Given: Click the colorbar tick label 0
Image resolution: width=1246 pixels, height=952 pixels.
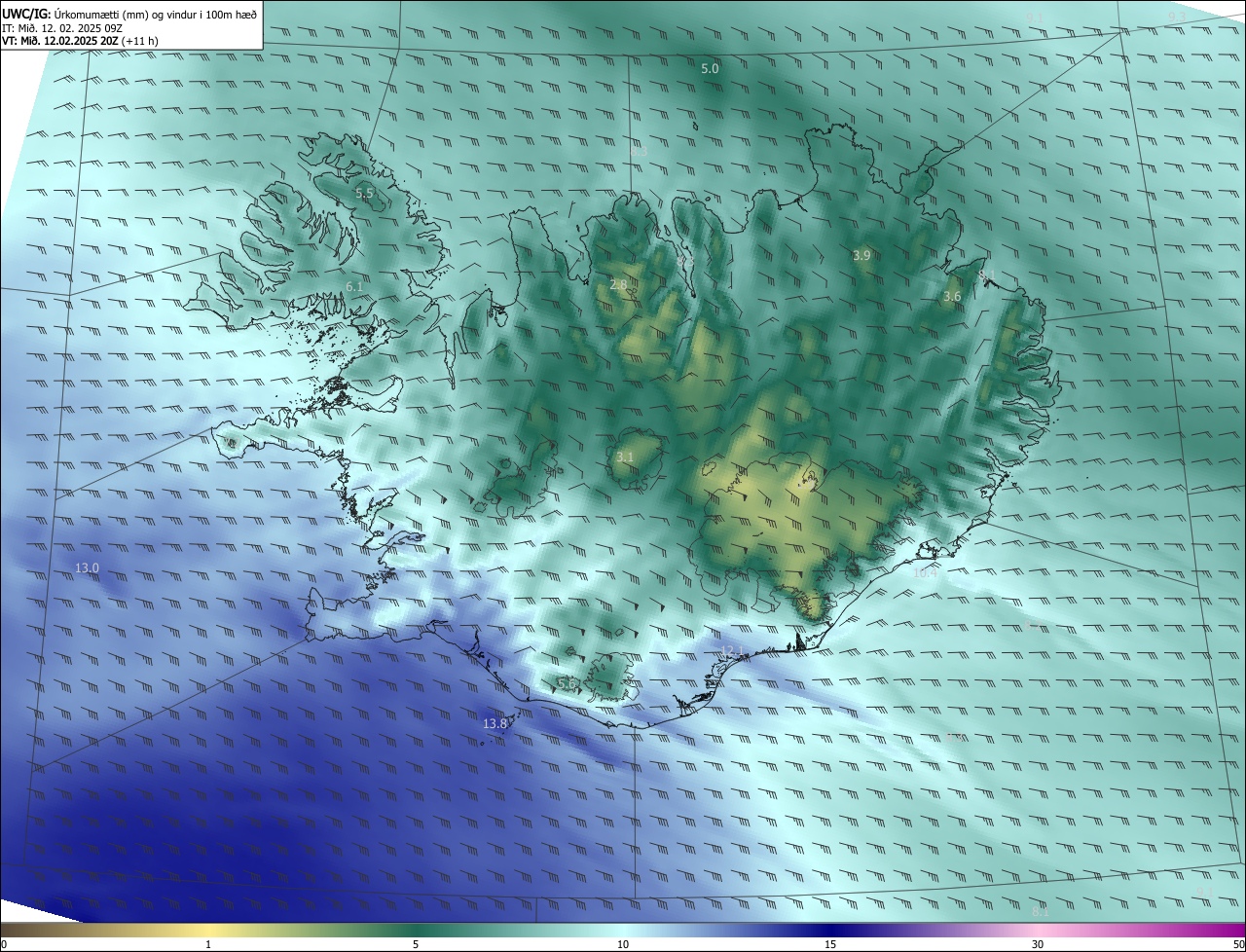Looking at the screenshot, I should point(4,944).
